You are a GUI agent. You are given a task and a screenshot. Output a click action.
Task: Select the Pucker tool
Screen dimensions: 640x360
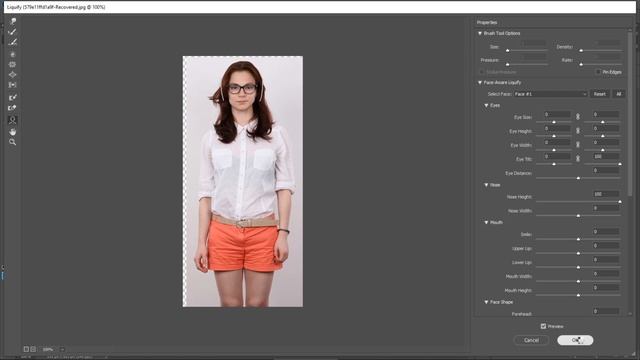pyautogui.click(x=13, y=64)
